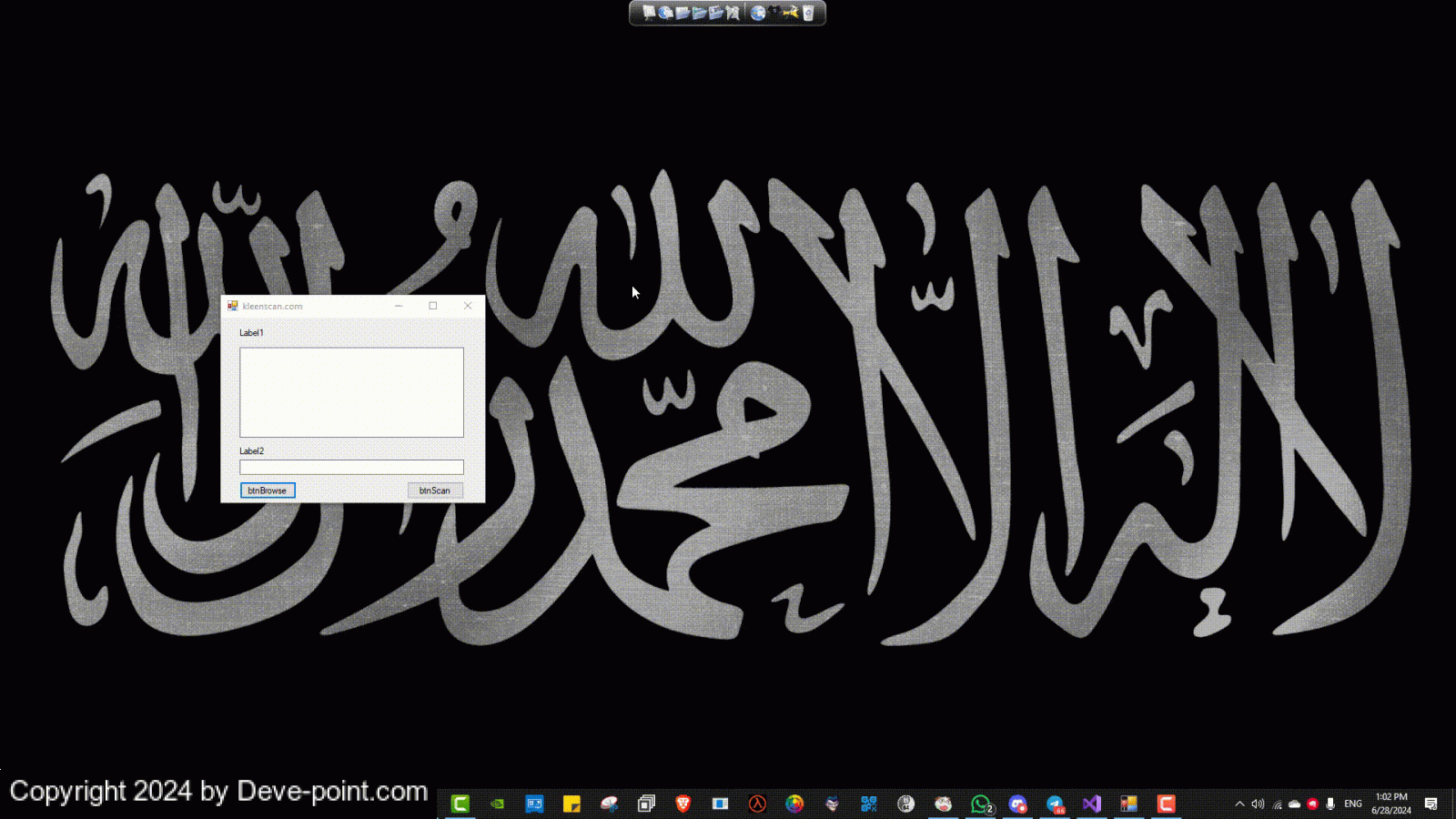Viewport: 1456px width, 819px height.
Task: Show hidden system tray icons
Action: click(1239, 804)
